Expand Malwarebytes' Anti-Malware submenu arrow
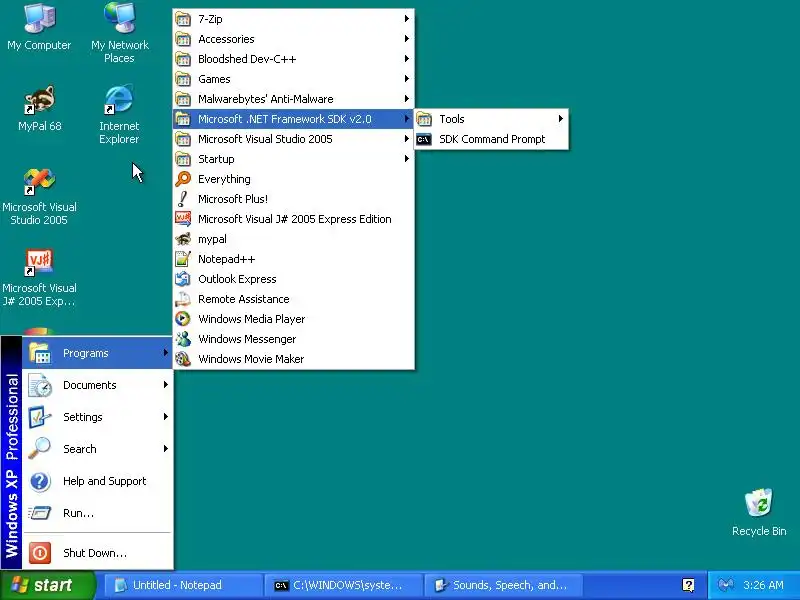 [x=407, y=98]
